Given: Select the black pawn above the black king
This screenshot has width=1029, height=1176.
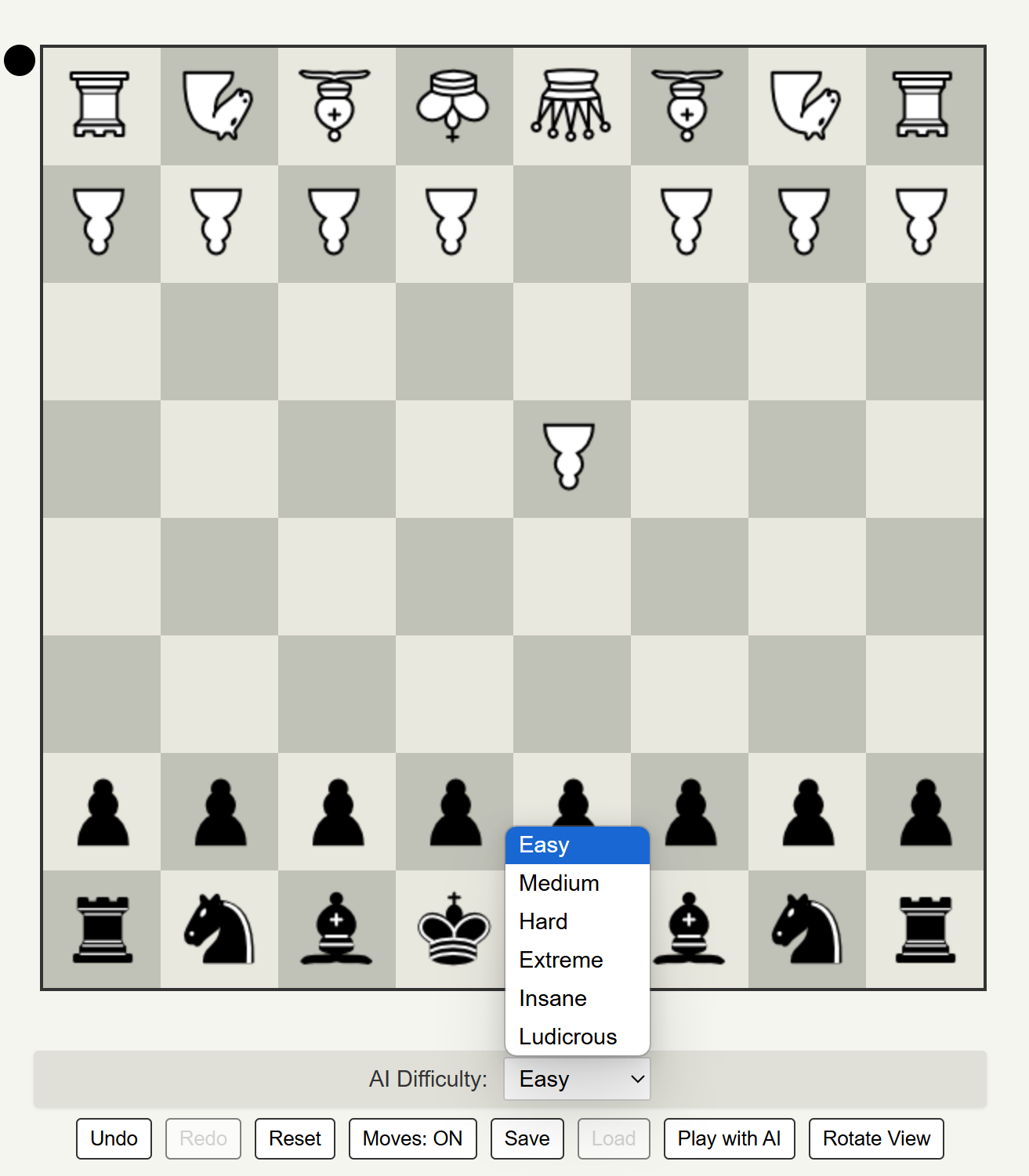Looking at the screenshot, I should coord(455,812).
